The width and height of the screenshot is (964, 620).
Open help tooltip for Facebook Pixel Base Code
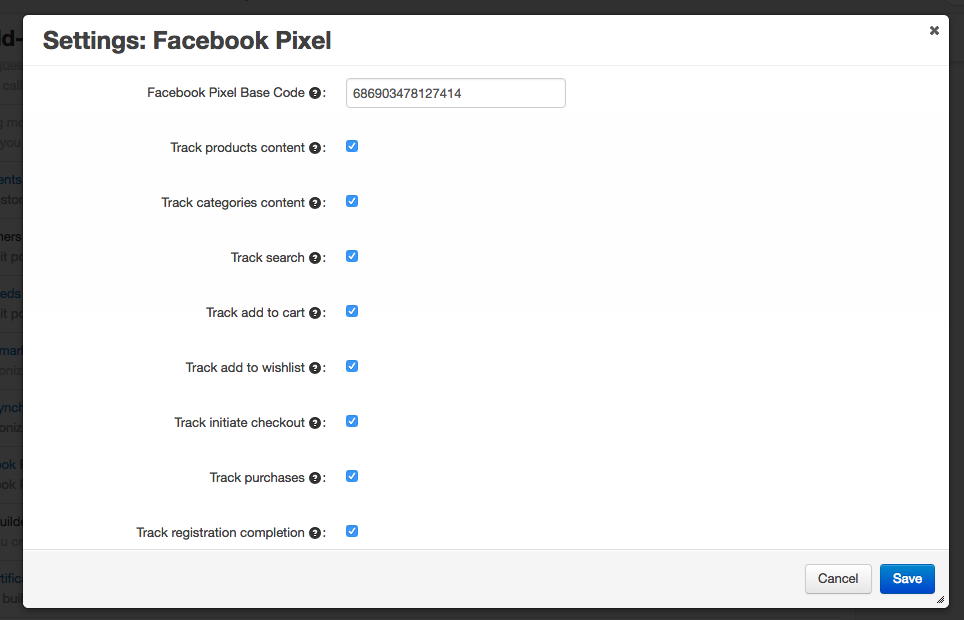315,93
